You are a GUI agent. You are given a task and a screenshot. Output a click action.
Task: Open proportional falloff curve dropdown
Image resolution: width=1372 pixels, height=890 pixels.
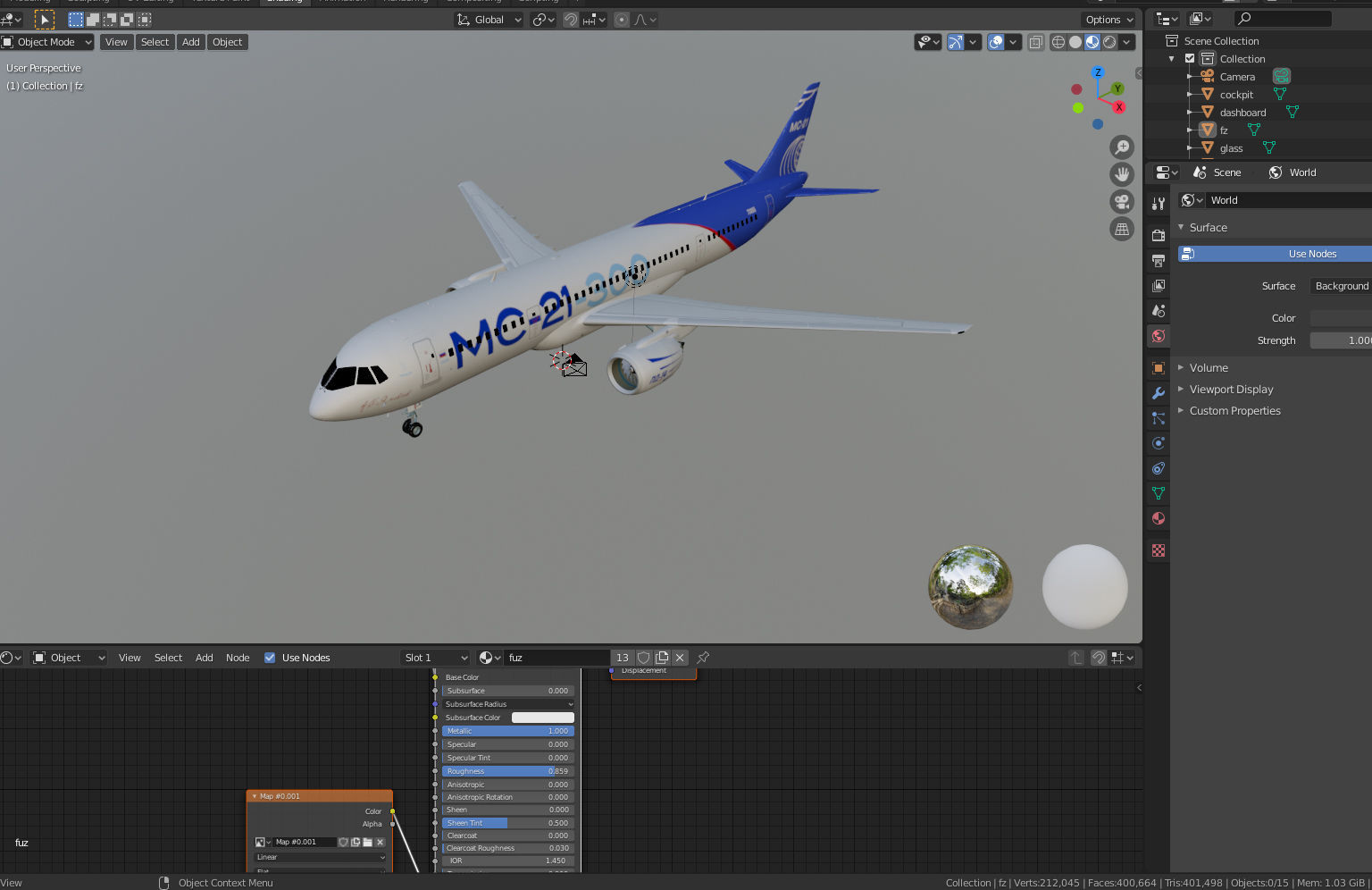click(645, 20)
